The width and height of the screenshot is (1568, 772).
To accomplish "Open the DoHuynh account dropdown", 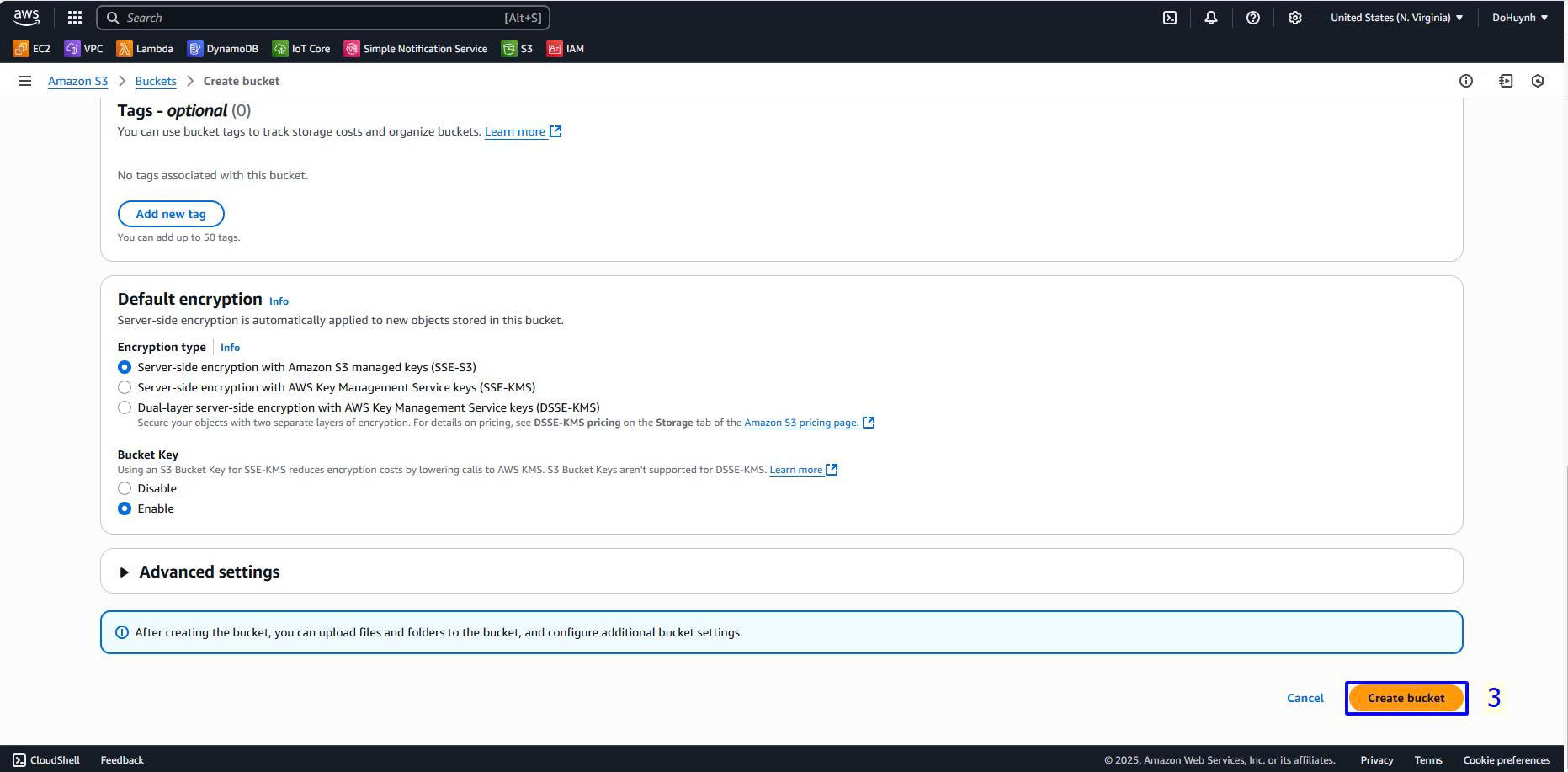I will coord(1519,18).
